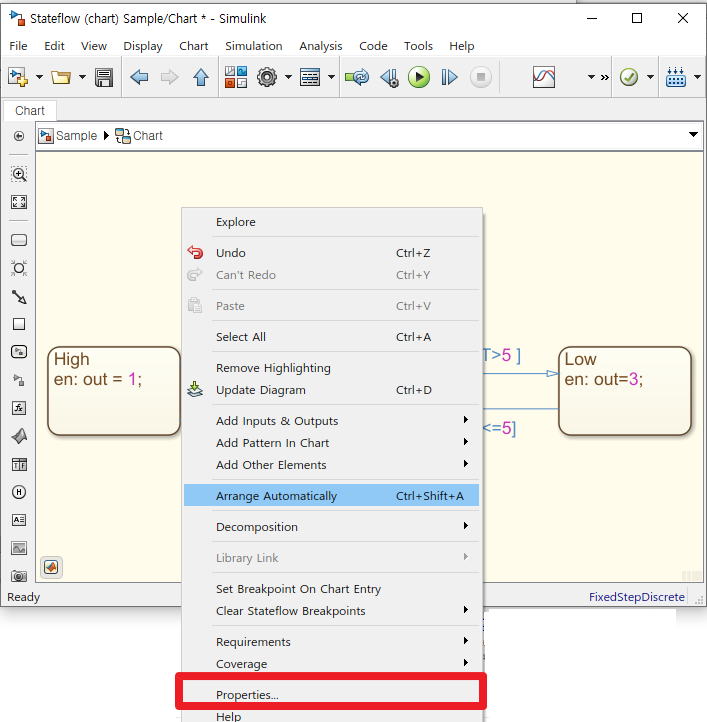Choose Select All in the context menu
The width and height of the screenshot is (707, 722).
pyautogui.click(x=331, y=337)
